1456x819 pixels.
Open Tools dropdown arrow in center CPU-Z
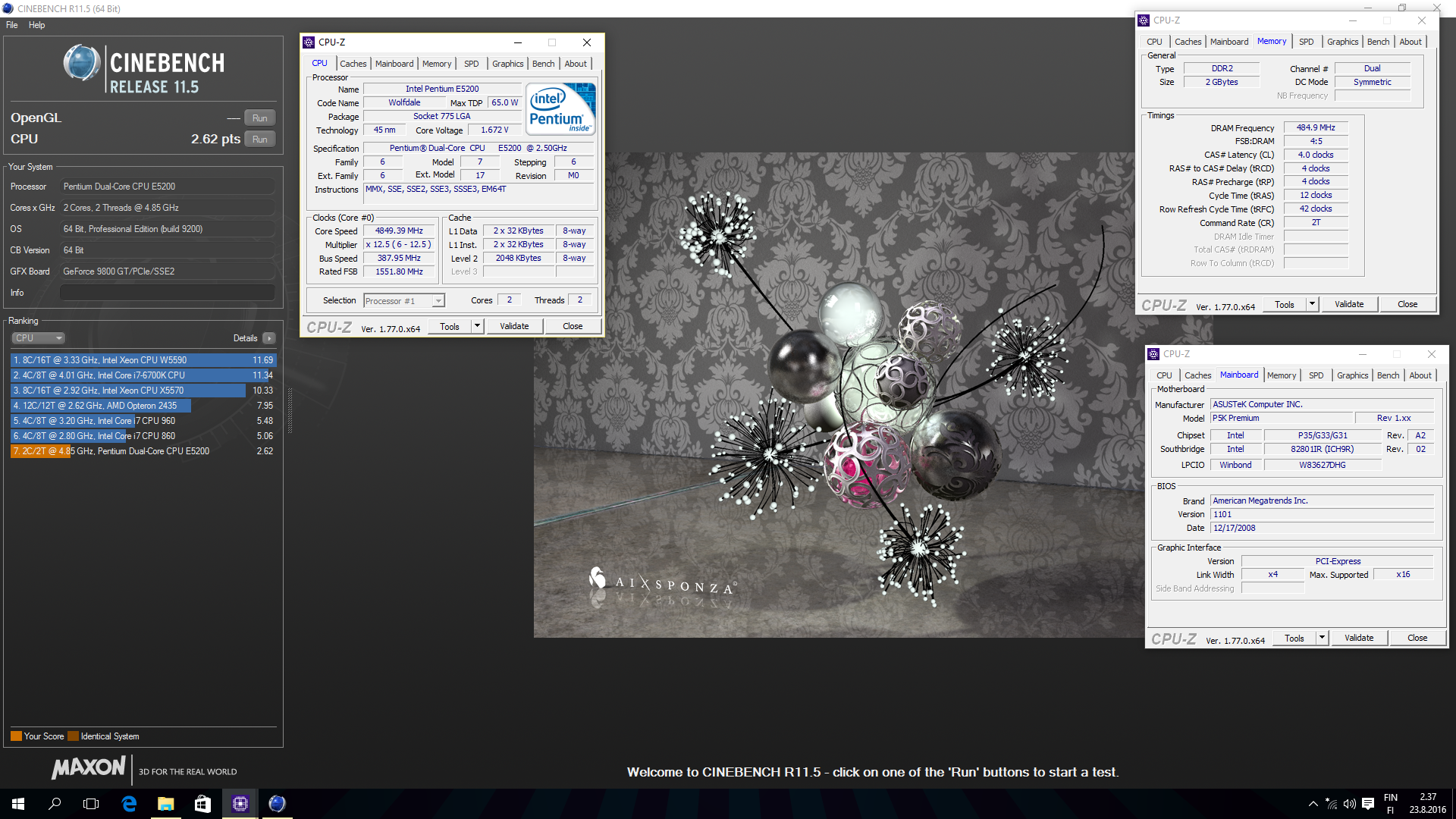click(x=477, y=327)
